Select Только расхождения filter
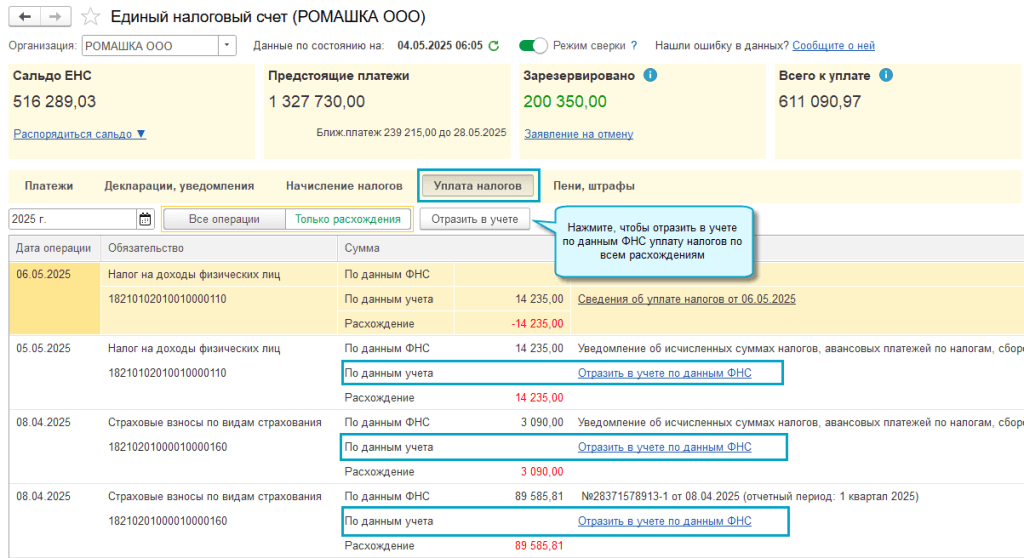This screenshot has height=558, width=1024. (347, 219)
